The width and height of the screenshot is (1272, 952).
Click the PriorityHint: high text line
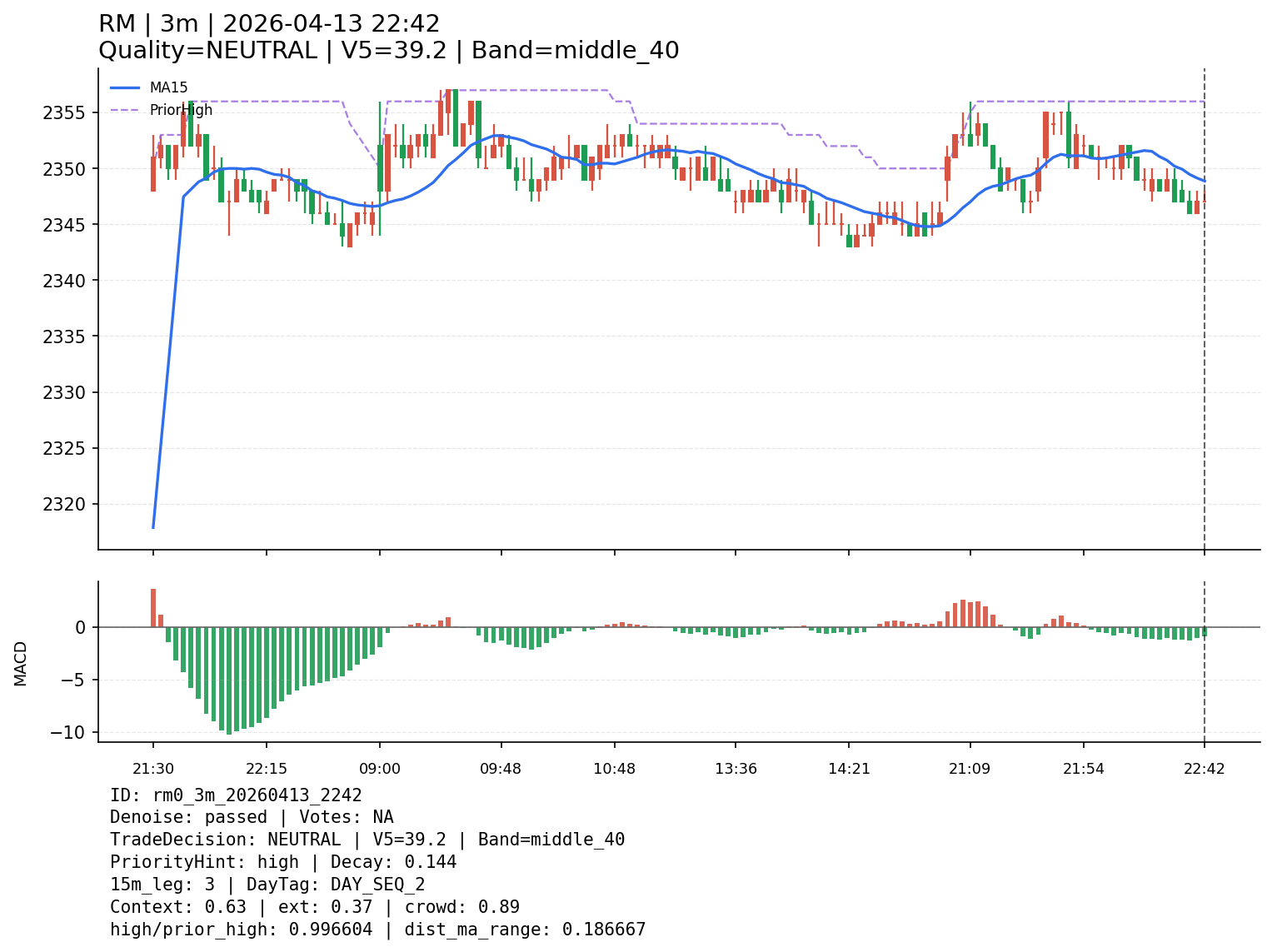pos(283,862)
